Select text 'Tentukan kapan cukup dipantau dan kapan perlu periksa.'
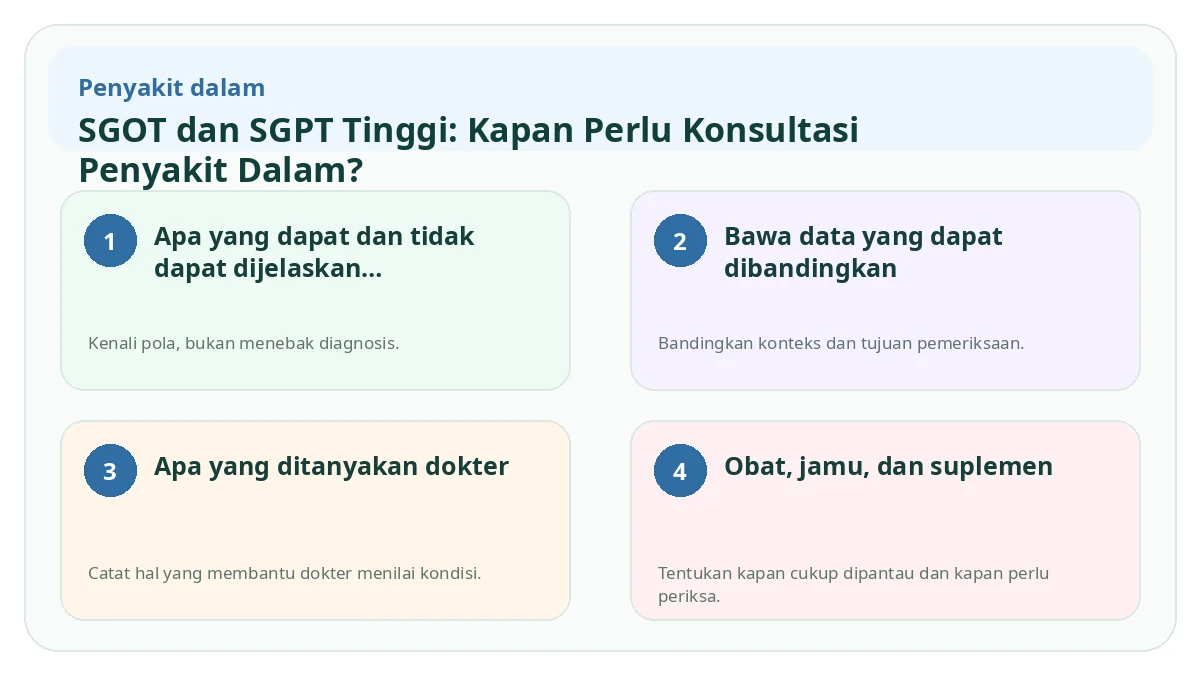Viewport: 1200px width, 675px height. point(853,585)
